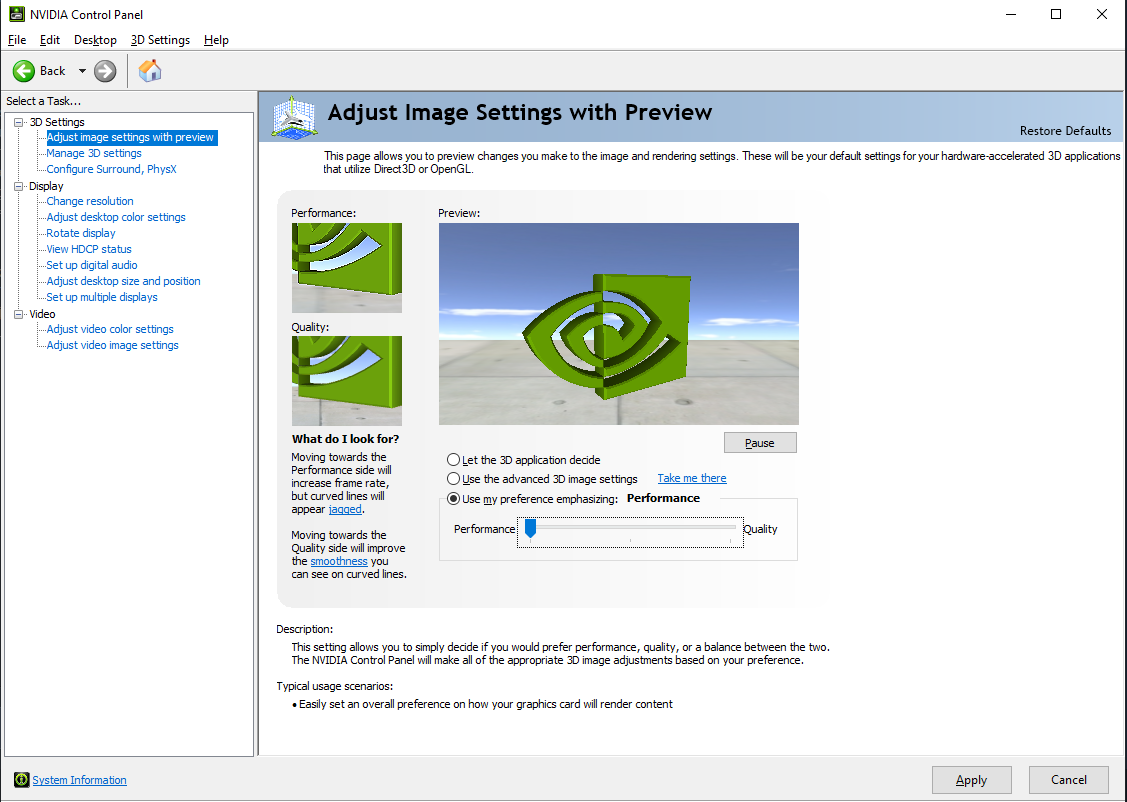Open Adjust video image settings
The width and height of the screenshot is (1127, 802).
(x=112, y=345)
